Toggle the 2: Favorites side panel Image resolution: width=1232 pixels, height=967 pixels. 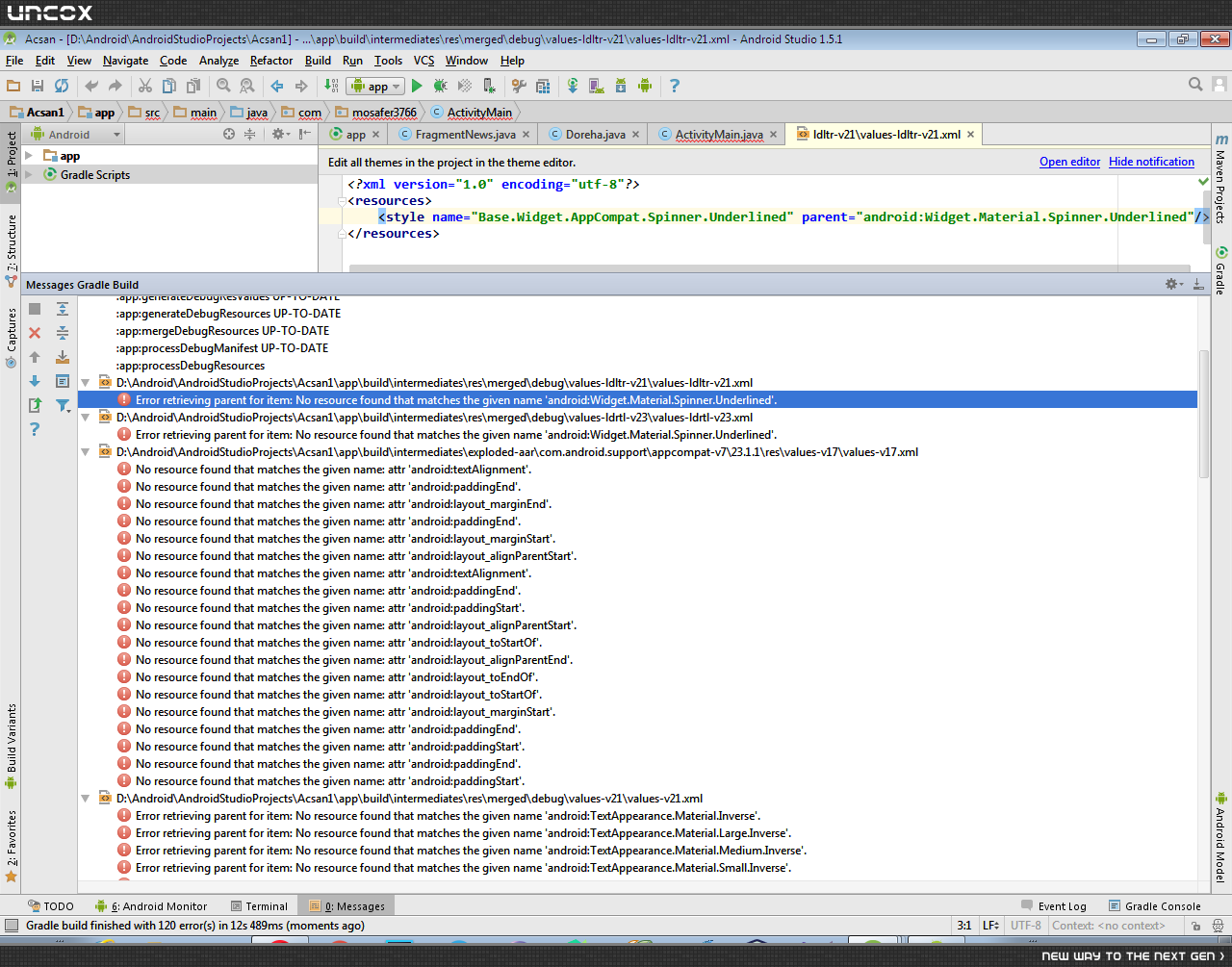pos(11,847)
